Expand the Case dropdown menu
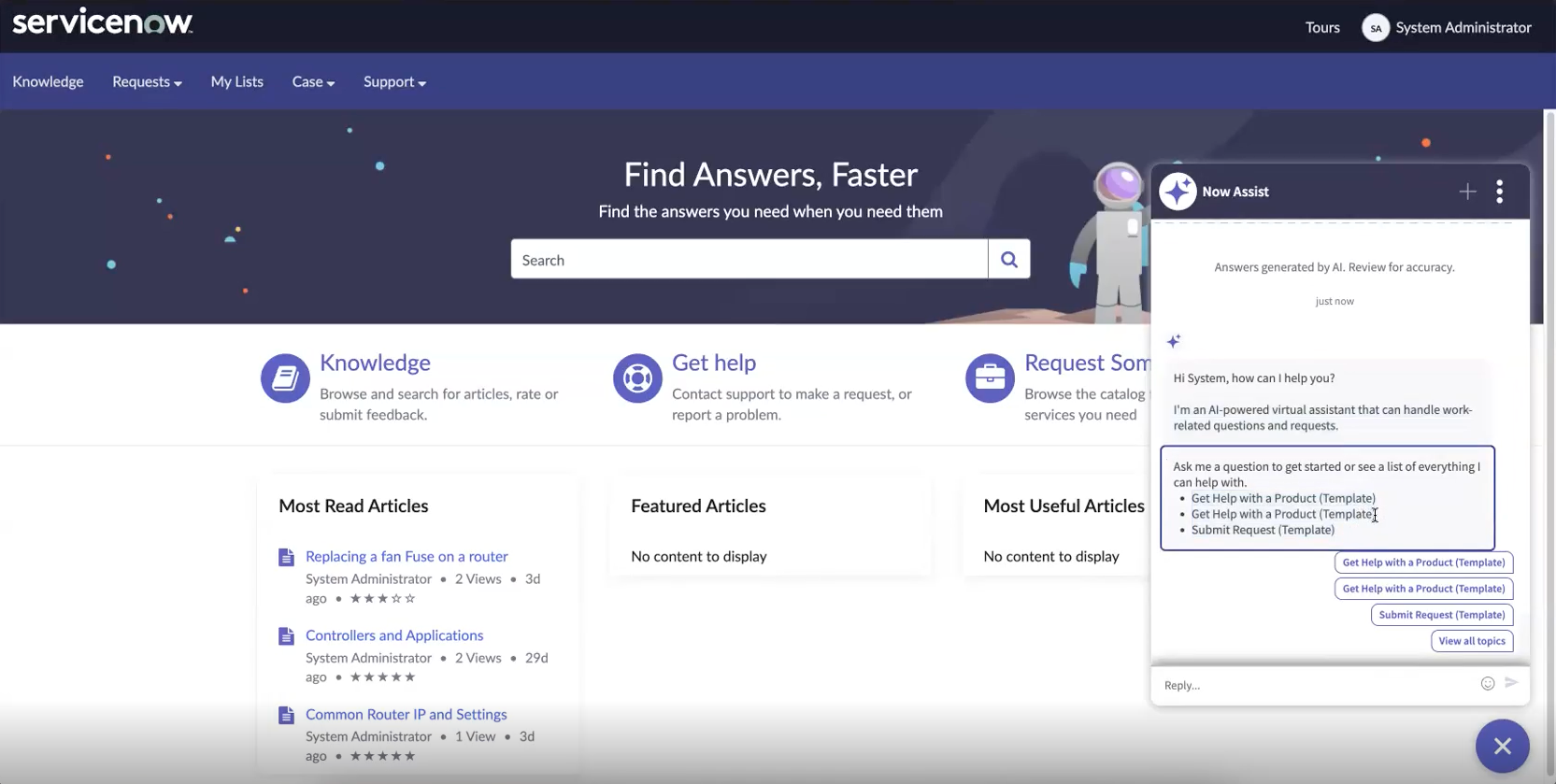This screenshot has width=1556, height=784. (313, 82)
